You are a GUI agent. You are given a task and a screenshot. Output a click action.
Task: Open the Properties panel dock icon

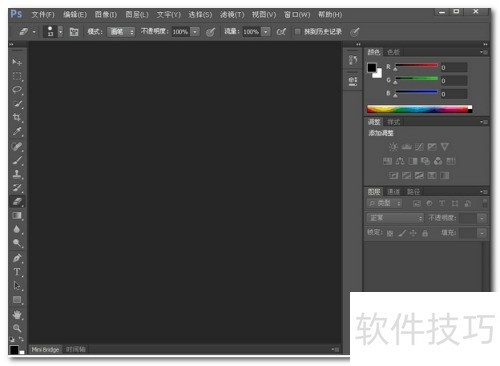[x=353, y=81]
